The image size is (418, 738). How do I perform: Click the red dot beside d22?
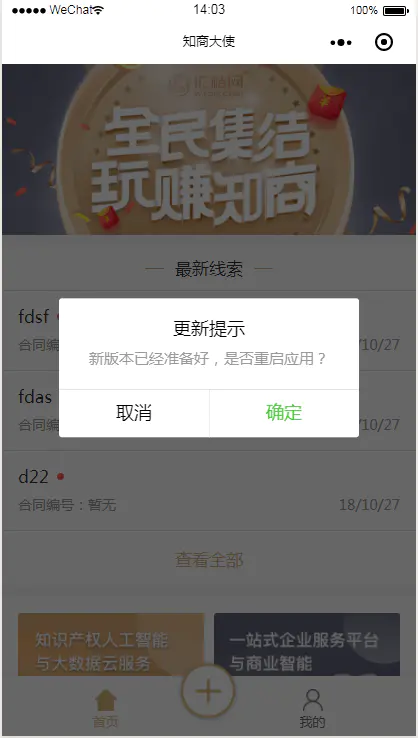tap(60, 477)
